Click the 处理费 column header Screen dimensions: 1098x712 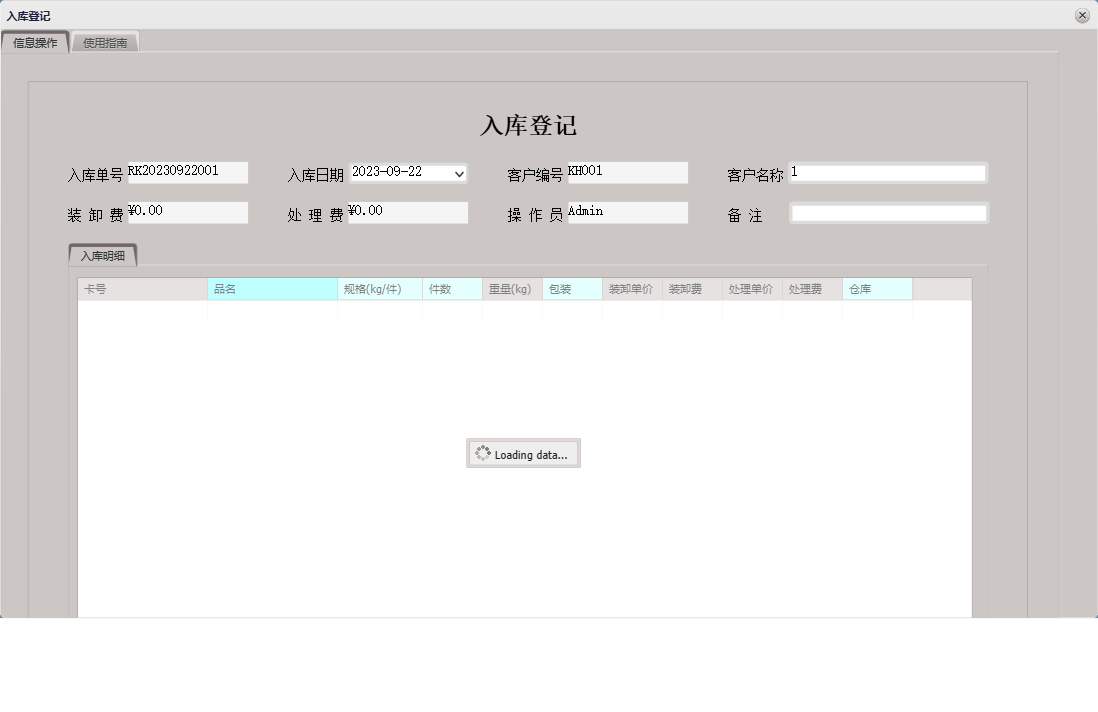point(811,288)
